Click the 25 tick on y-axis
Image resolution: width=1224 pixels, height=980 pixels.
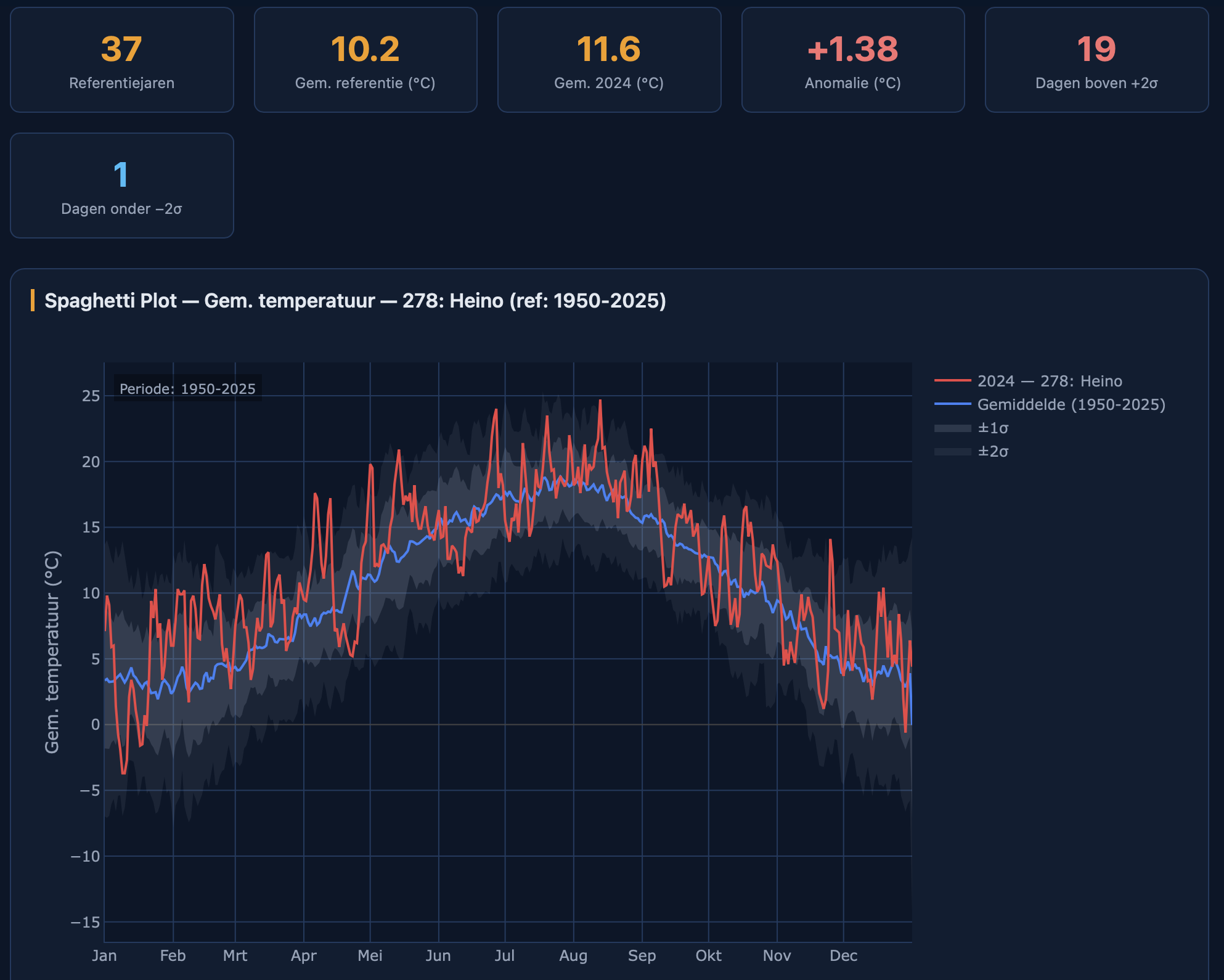pyautogui.click(x=91, y=396)
